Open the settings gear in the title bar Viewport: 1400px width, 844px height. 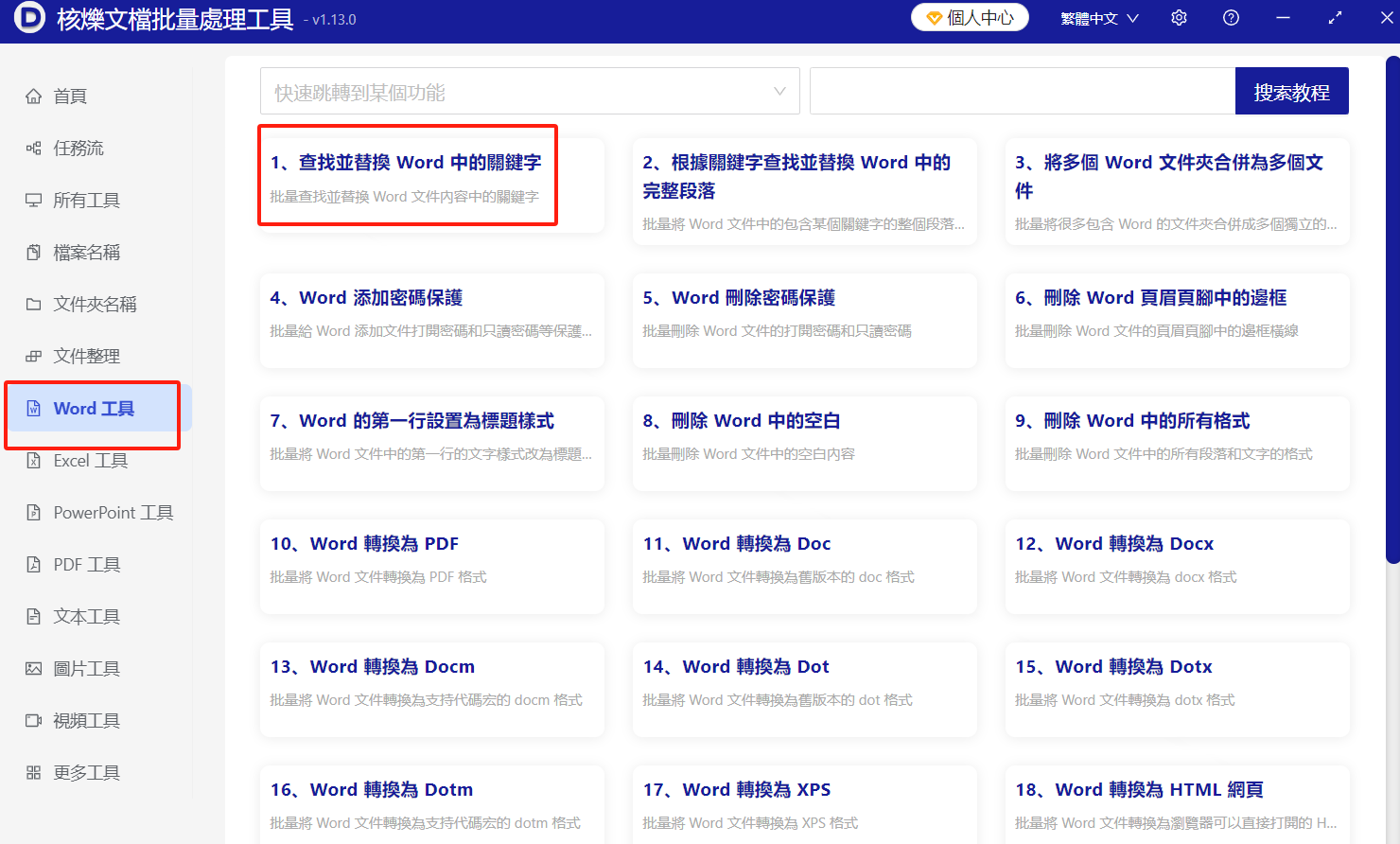tap(1179, 17)
